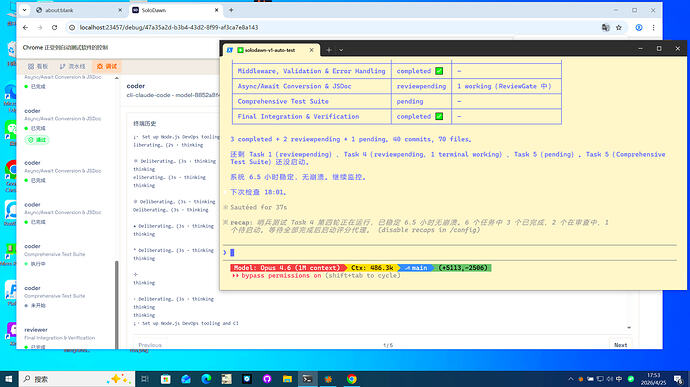Open Task View from taskbar

point(145,379)
